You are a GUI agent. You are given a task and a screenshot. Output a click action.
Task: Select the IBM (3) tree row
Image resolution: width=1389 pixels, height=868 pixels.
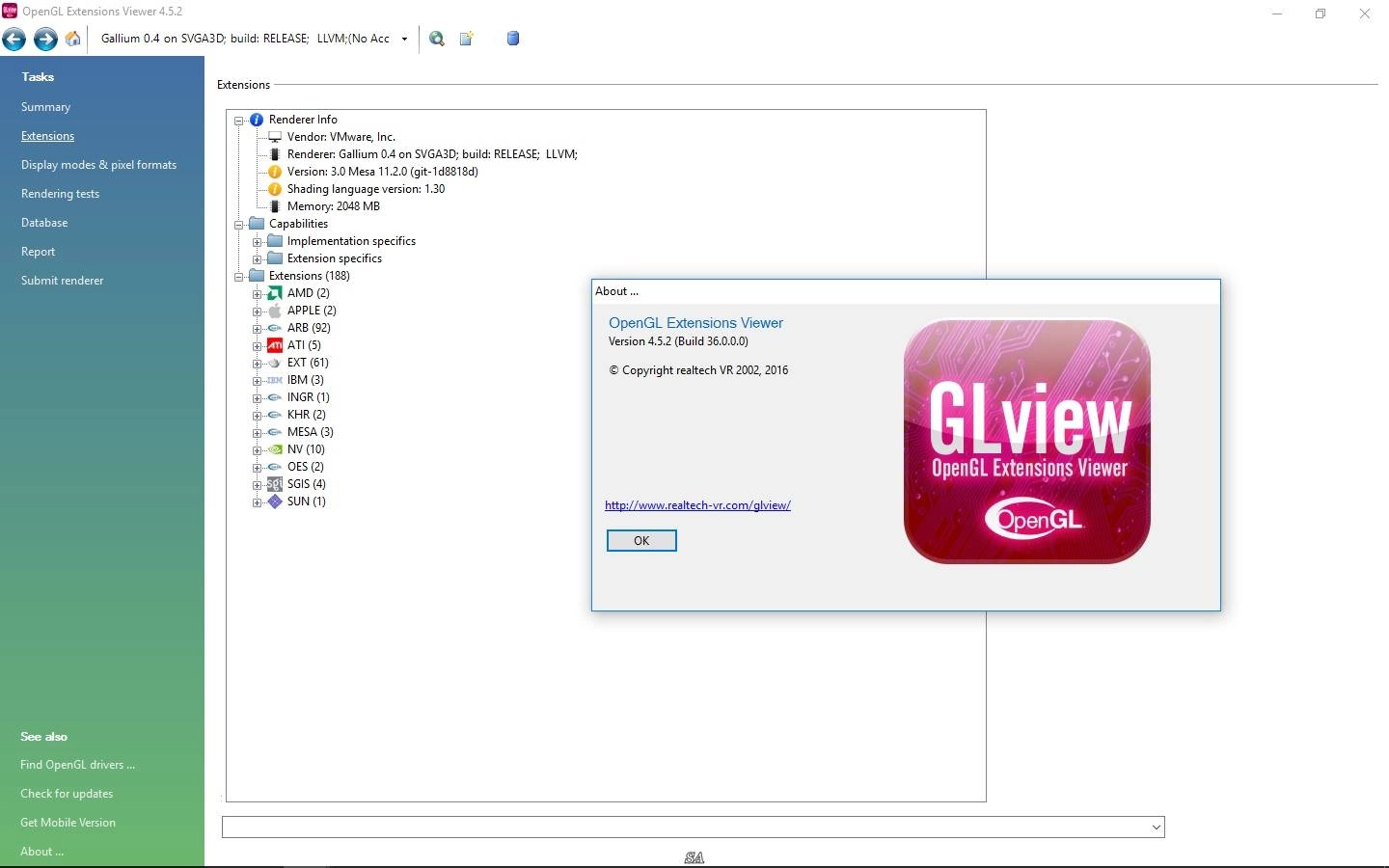(x=305, y=380)
